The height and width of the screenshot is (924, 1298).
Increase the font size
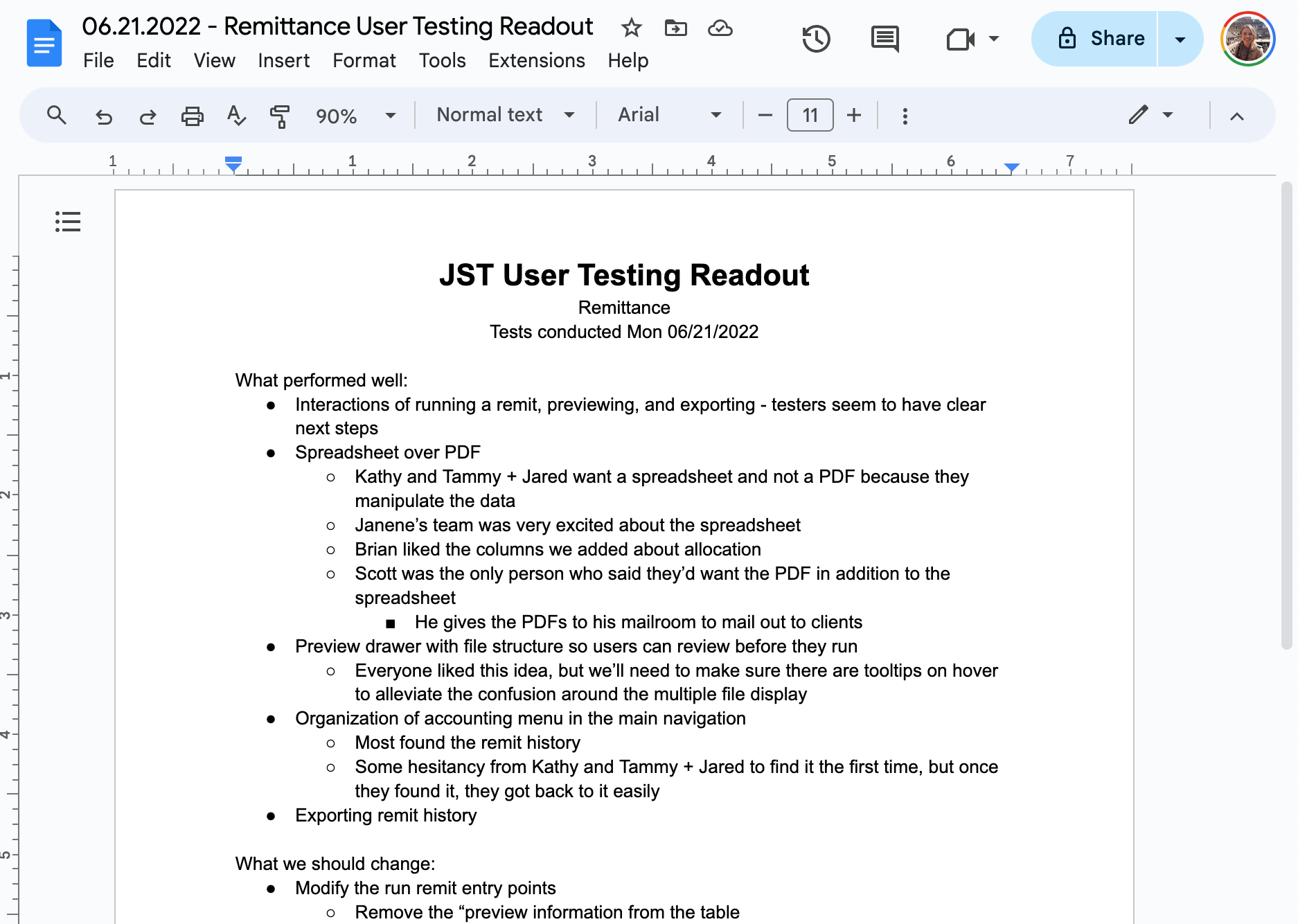pyautogui.click(x=854, y=115)
